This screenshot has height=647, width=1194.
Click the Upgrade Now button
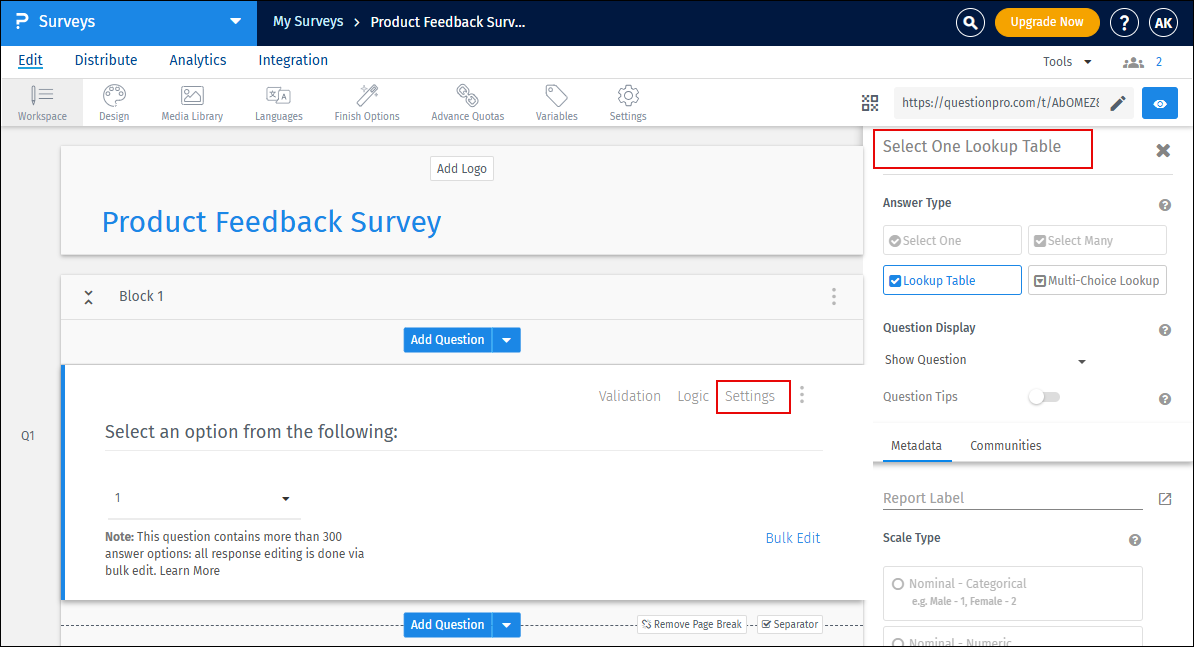point(1047,22)
